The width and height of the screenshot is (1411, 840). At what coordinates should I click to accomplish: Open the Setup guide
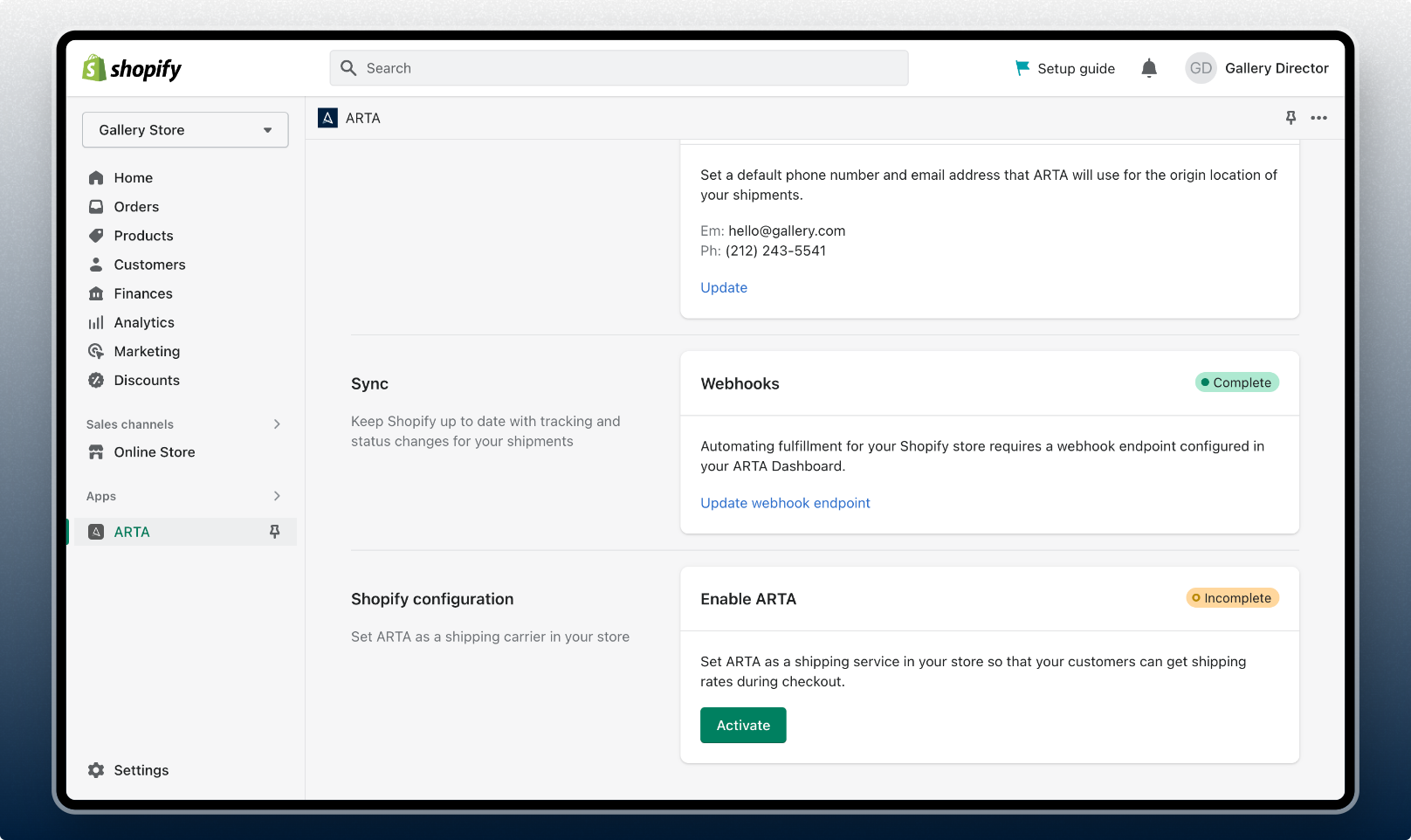click(x=1065, y=68)
